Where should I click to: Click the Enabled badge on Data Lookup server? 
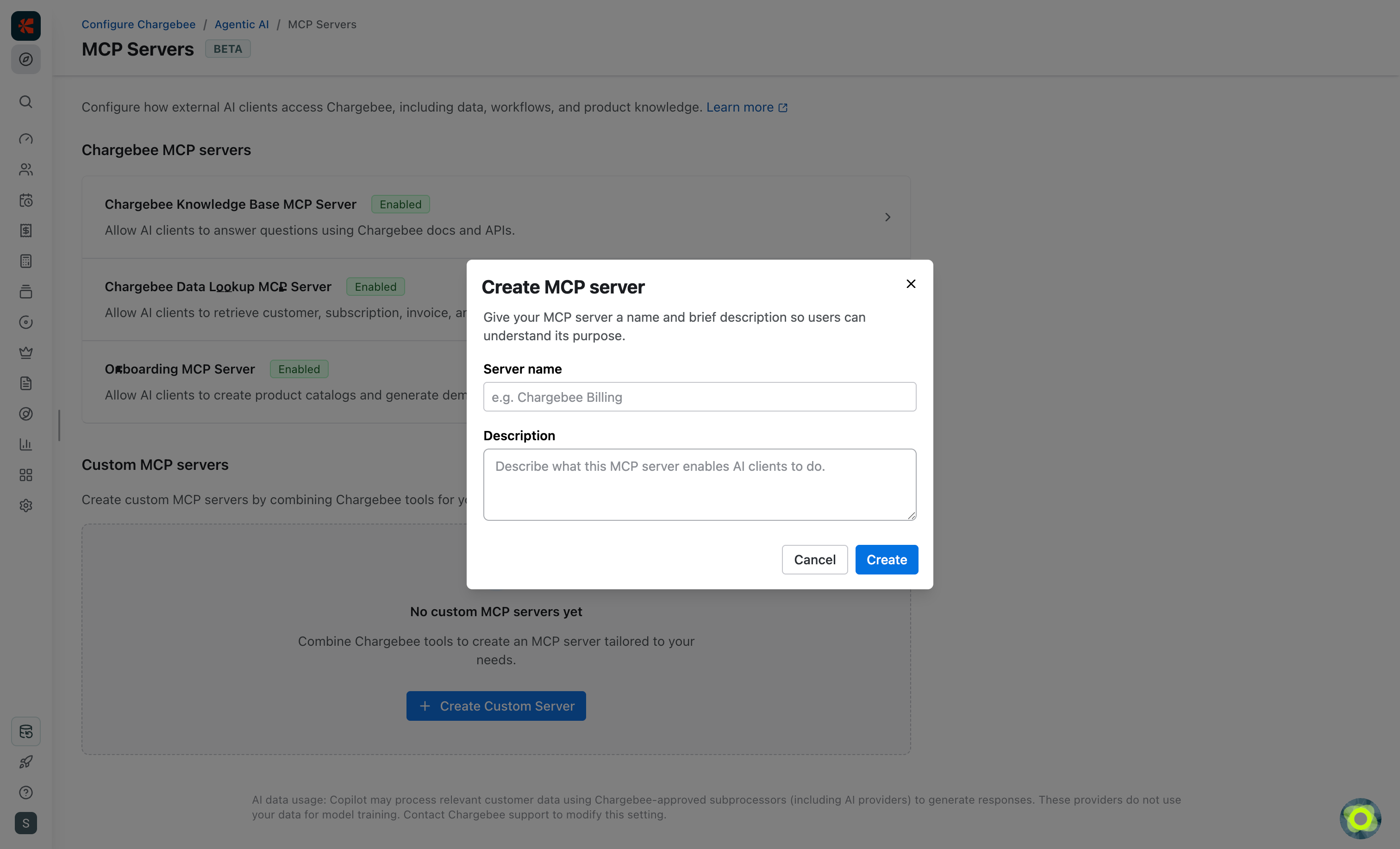(375, 287)
